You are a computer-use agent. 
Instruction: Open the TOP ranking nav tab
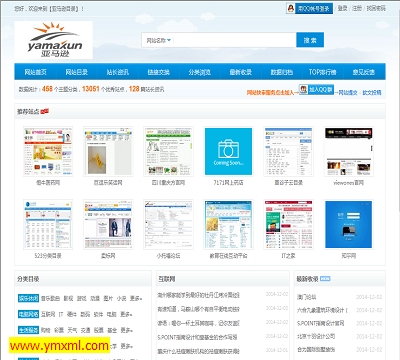point(322,72)
